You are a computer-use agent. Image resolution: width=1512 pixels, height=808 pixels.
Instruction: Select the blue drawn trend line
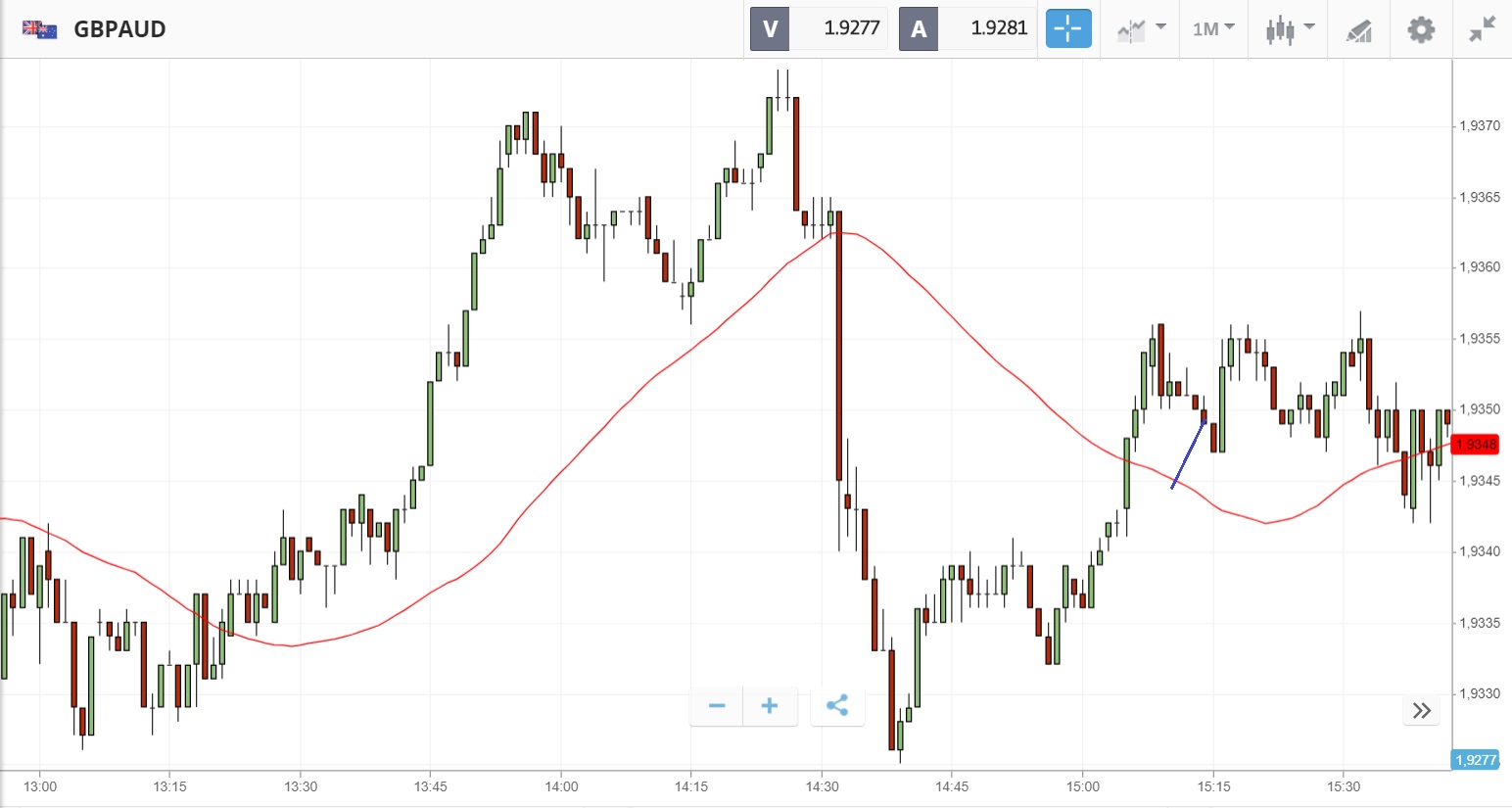1188,453
